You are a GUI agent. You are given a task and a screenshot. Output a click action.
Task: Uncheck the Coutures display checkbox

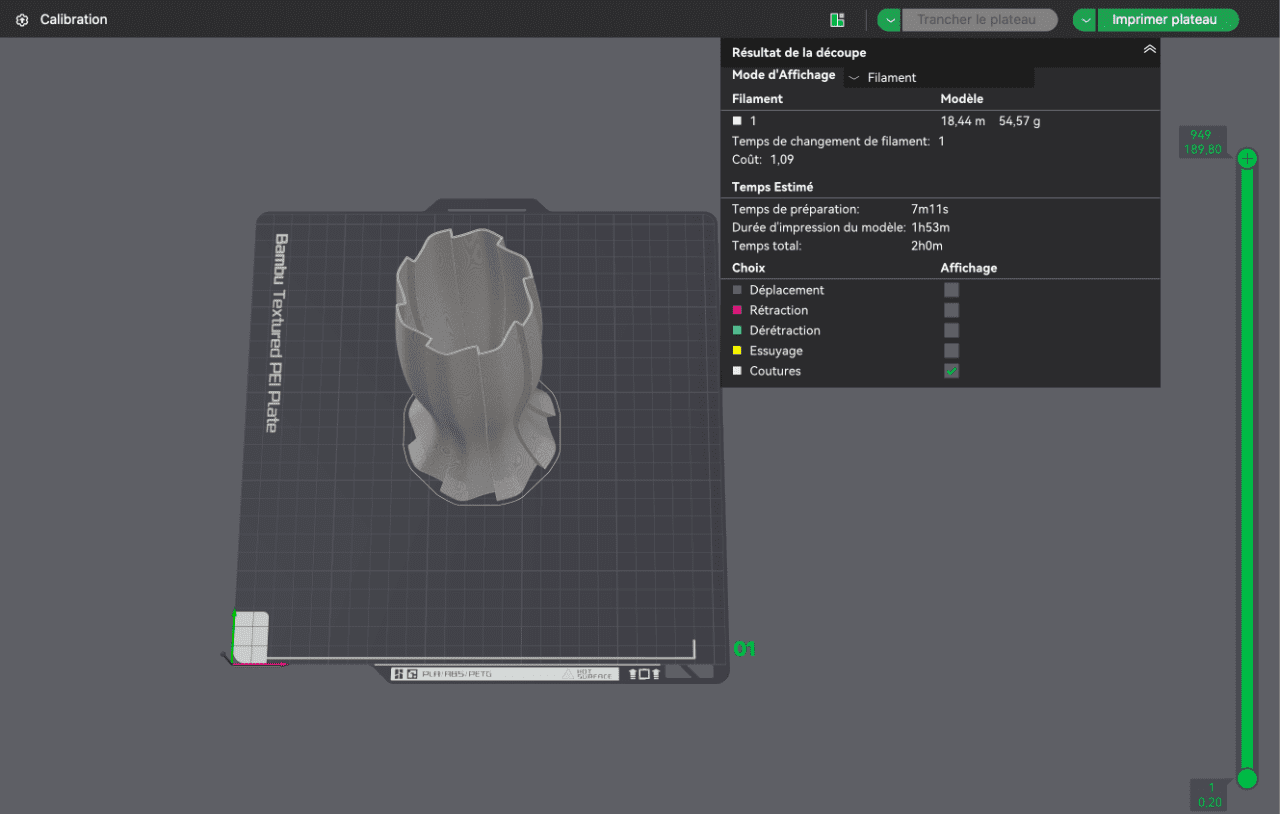pos(951,371)
